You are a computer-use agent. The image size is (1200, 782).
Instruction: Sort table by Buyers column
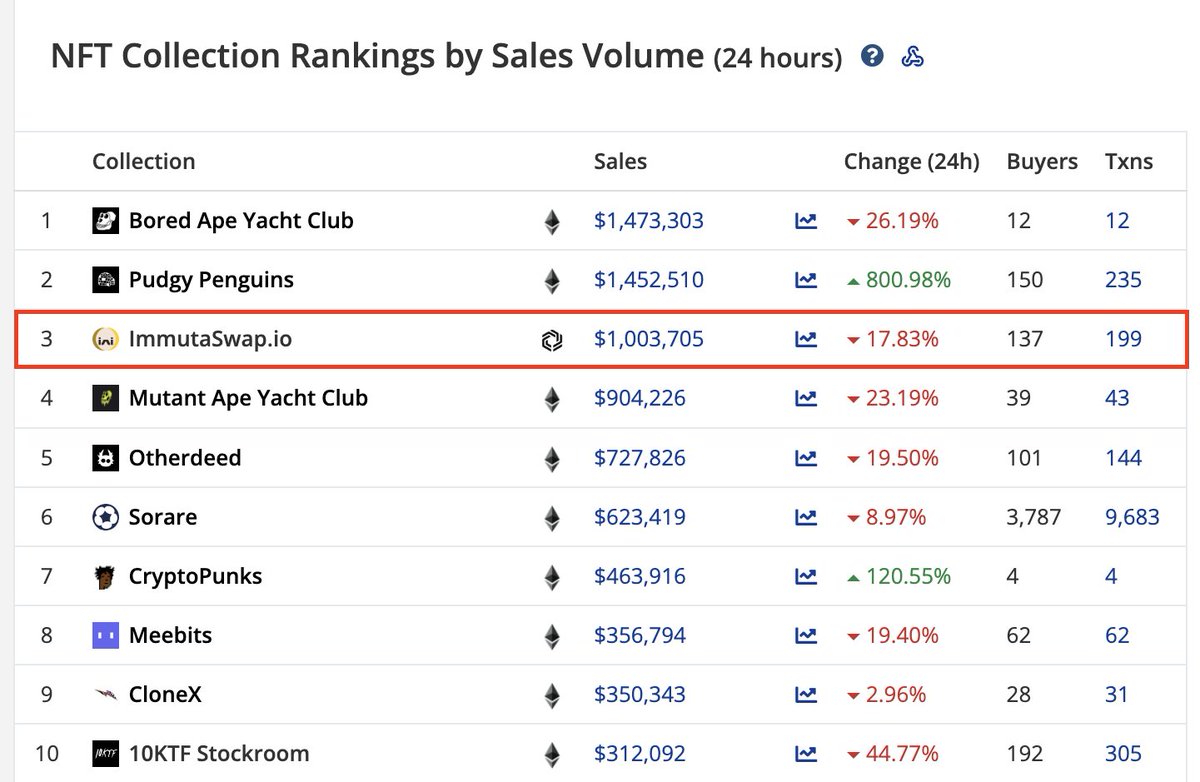tap(1042, 161)
